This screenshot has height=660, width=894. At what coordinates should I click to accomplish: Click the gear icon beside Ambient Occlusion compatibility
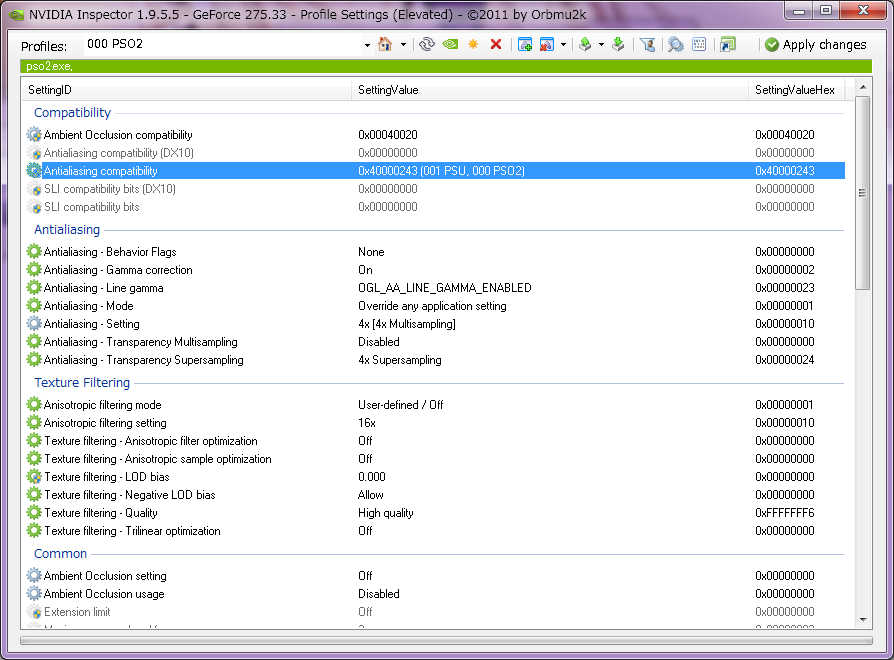pos(34,135)
